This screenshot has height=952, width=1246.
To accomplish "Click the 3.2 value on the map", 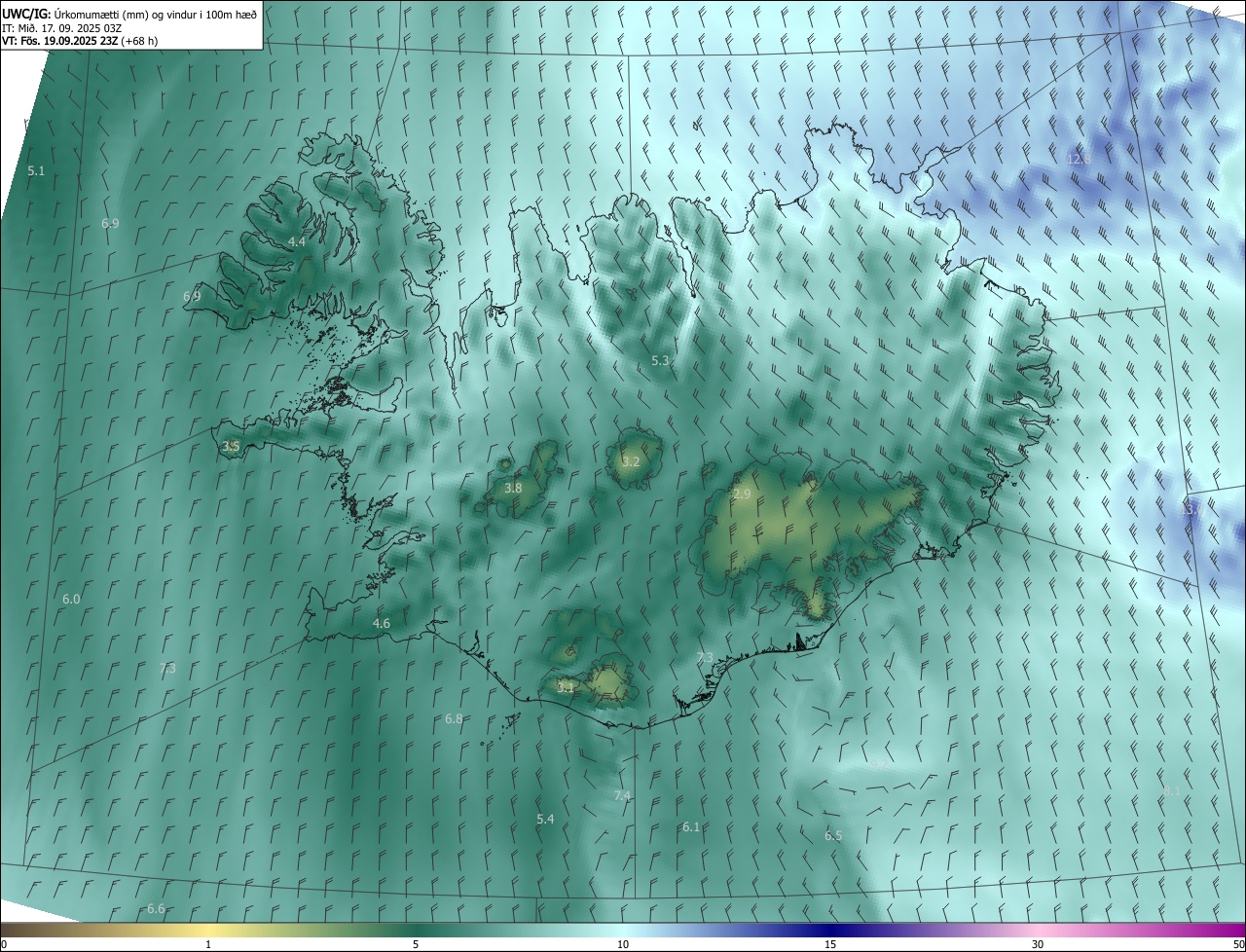I will coord(631,461).
